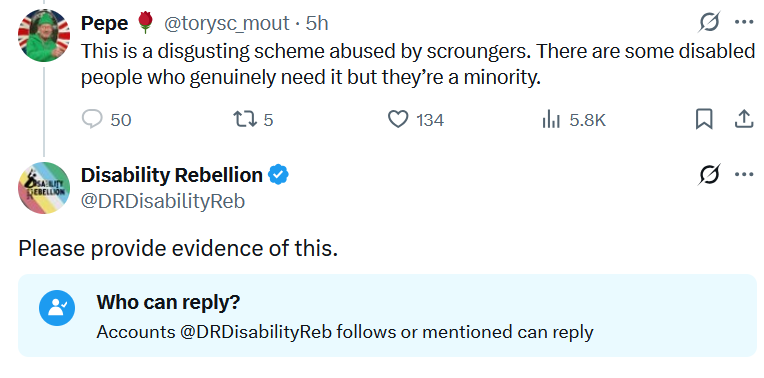764x378 pixels.
Task: Open replies on Pepe's tweet
Action: (x=106, y=119)
